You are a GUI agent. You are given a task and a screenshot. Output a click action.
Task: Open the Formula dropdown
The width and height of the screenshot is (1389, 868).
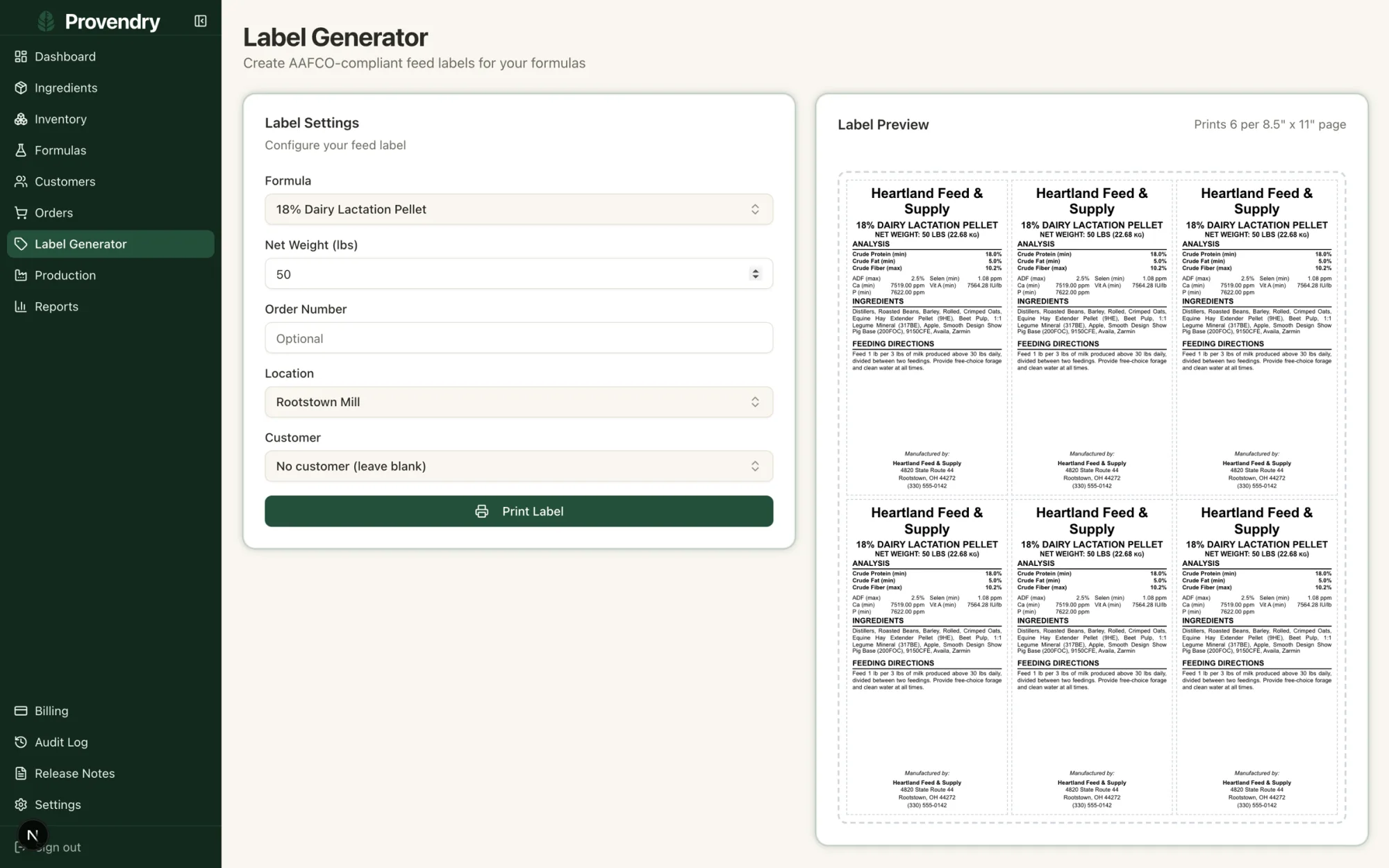[x=519, y=209]
